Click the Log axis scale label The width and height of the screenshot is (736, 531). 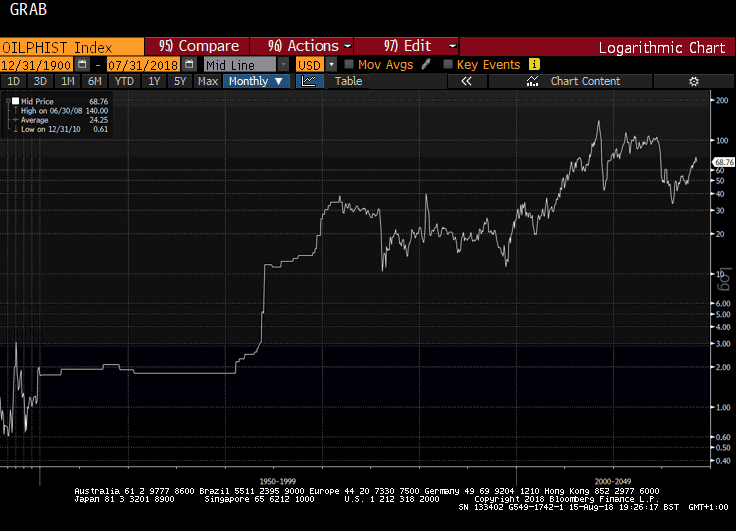(x=725, y=279)
